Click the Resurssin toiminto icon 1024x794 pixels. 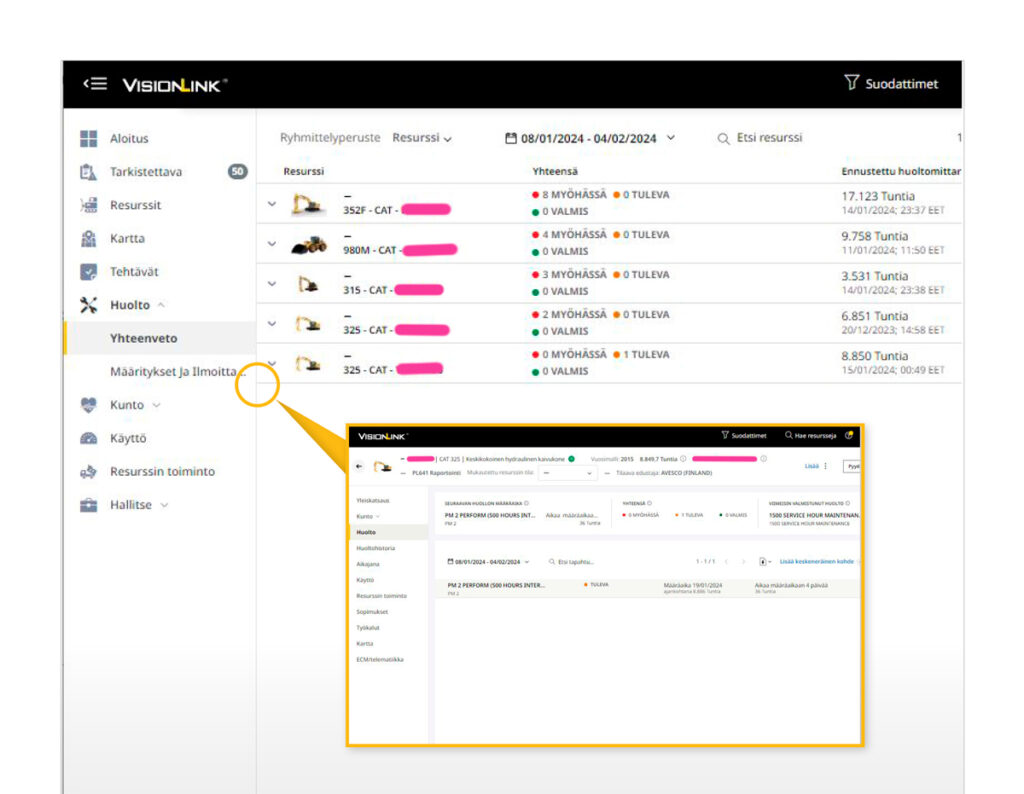[89, 472]
